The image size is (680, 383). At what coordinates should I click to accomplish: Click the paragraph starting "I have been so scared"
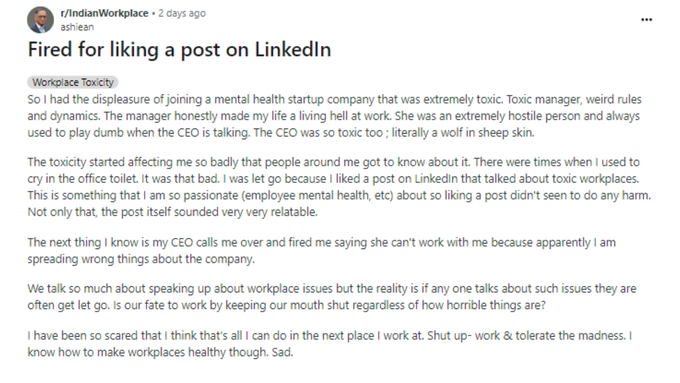pos(330,344)
